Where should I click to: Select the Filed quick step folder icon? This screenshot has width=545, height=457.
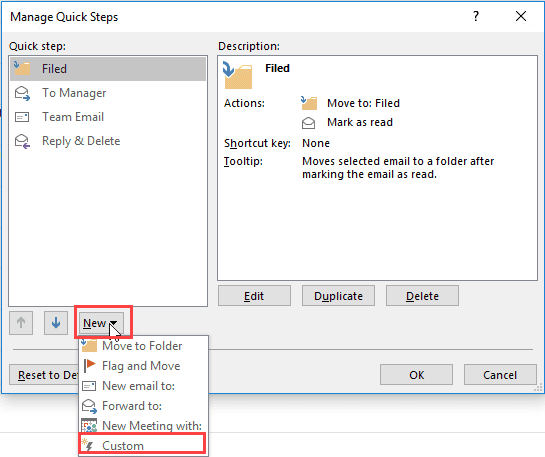22,68
